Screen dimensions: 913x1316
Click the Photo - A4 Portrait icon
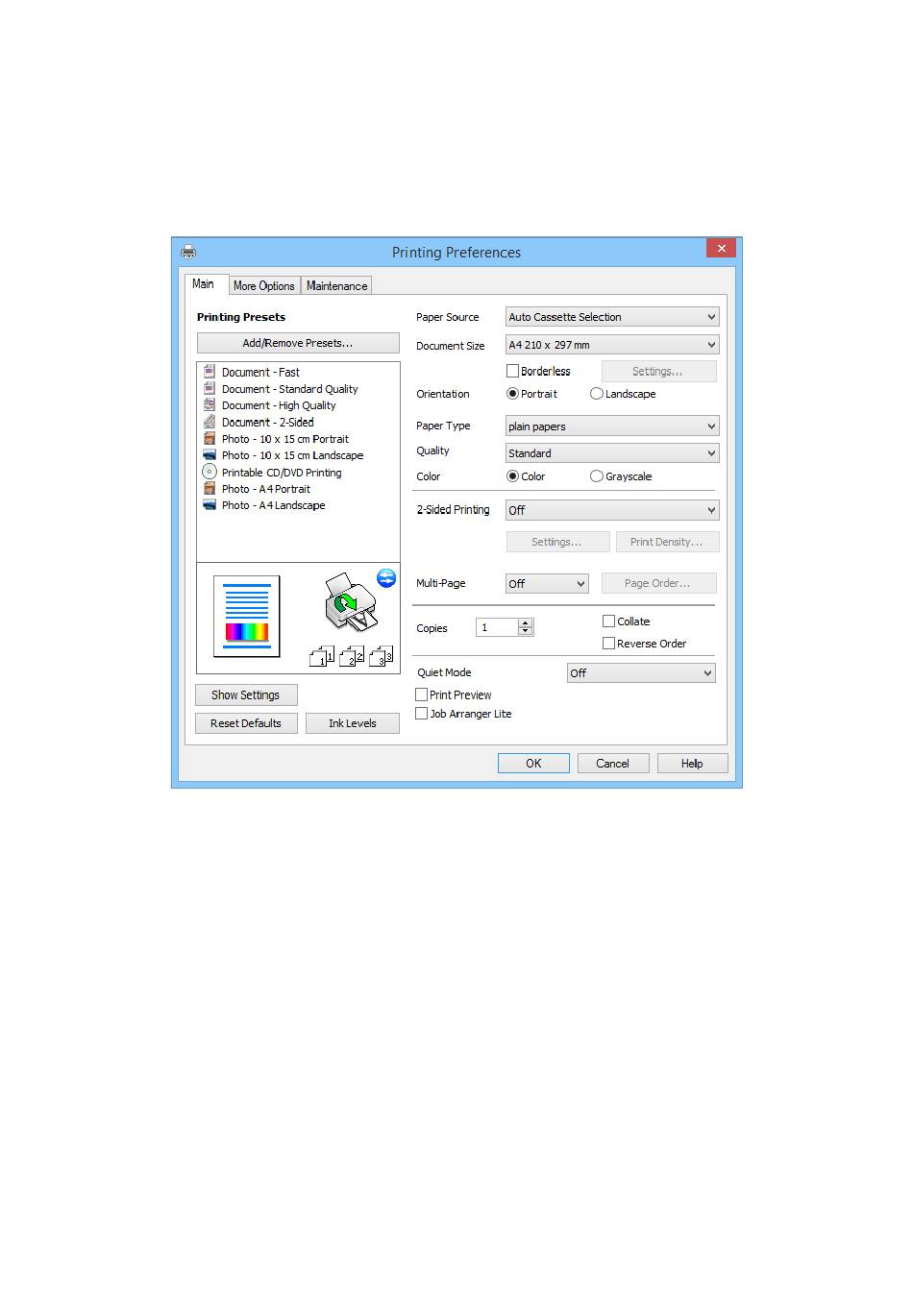pos(210,488)
